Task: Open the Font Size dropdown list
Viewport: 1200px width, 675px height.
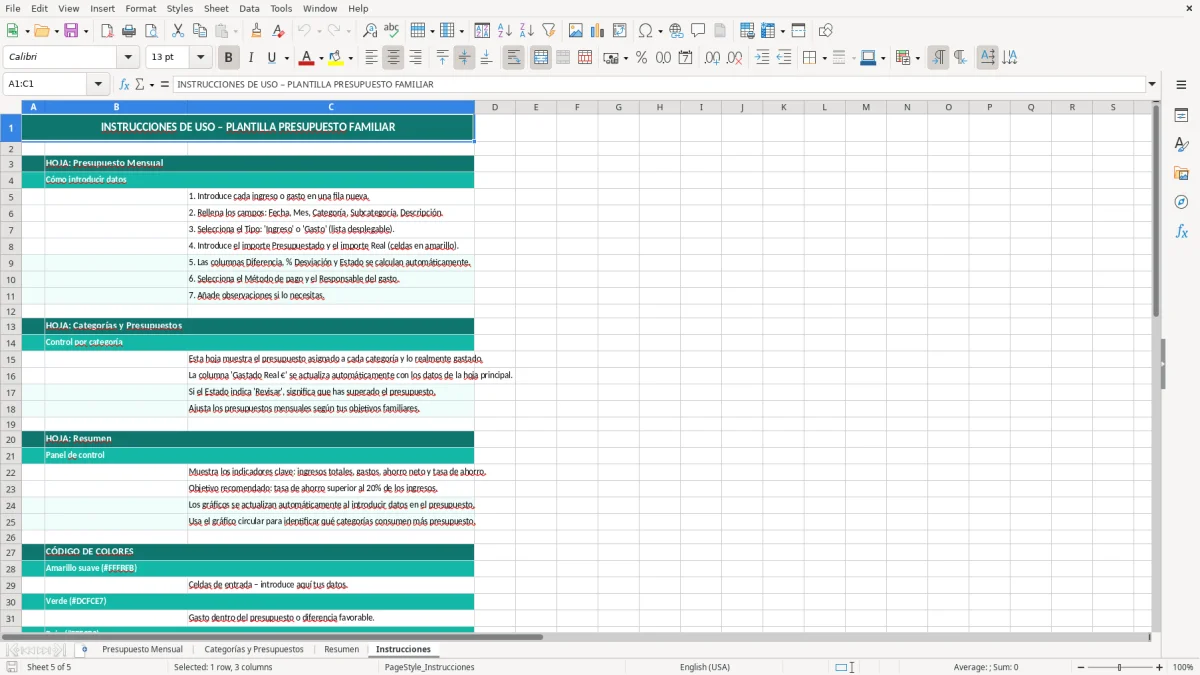Action: pyautogui.click(x=201, y=58)
